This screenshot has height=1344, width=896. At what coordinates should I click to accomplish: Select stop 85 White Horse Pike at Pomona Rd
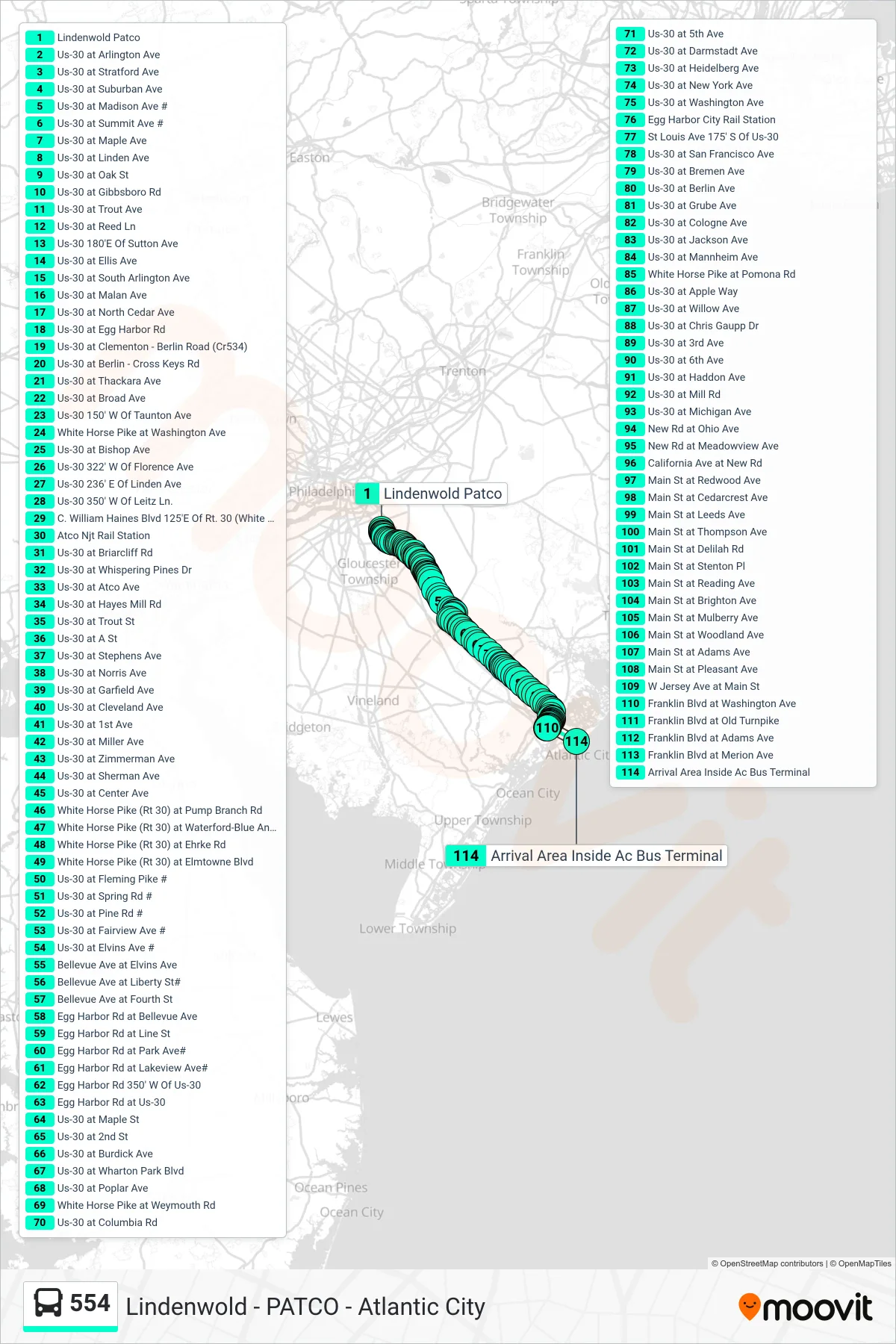[x=706, y=274]
